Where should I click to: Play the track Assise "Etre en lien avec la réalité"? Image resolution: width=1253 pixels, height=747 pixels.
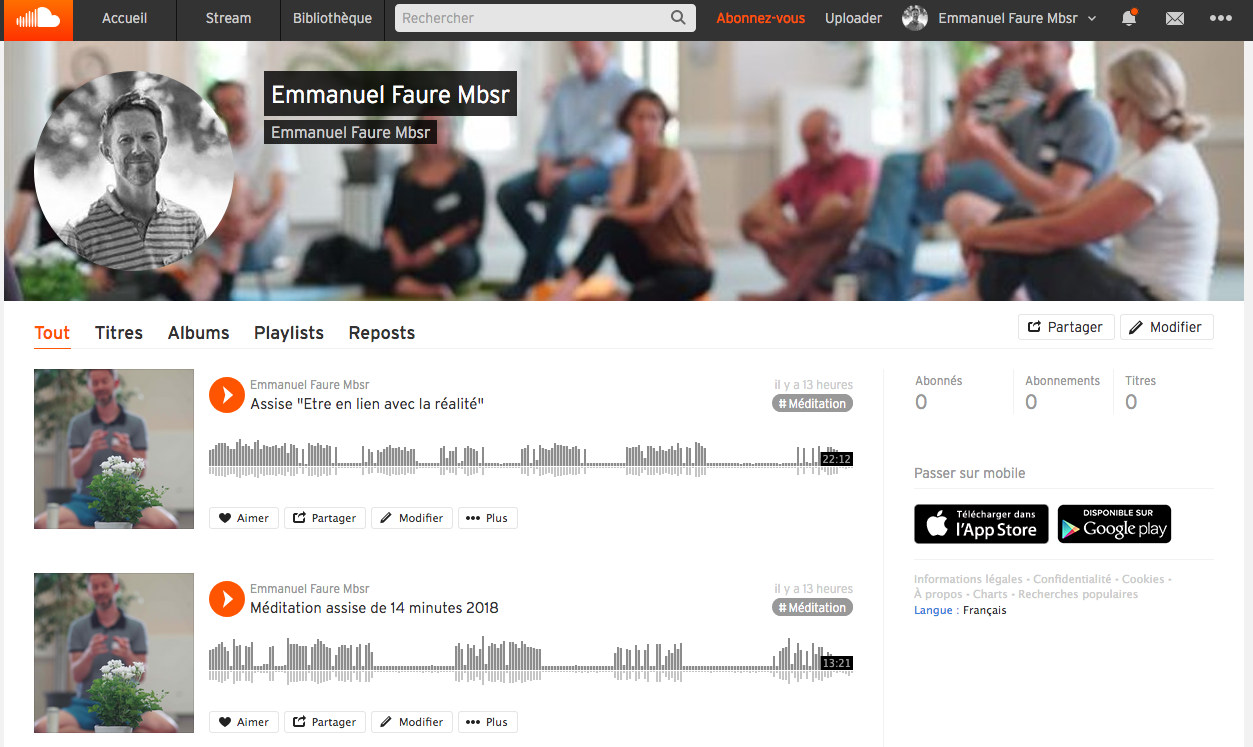click(227, 395)
